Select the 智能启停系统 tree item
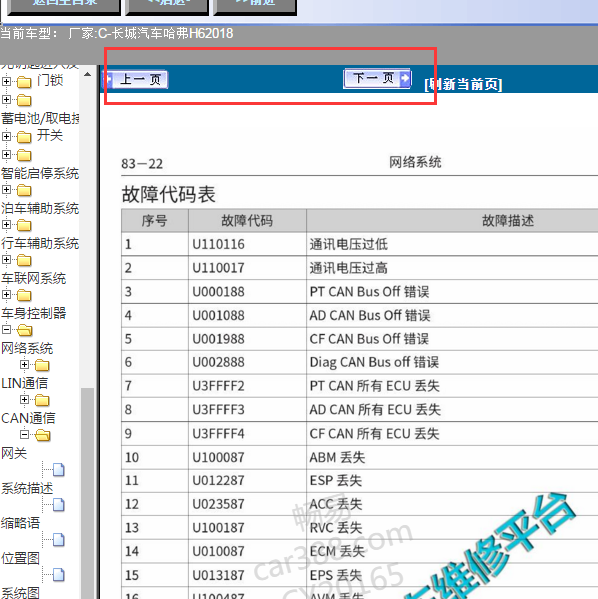Viewport: 598px width, 599px height. (x=40, y=173)
